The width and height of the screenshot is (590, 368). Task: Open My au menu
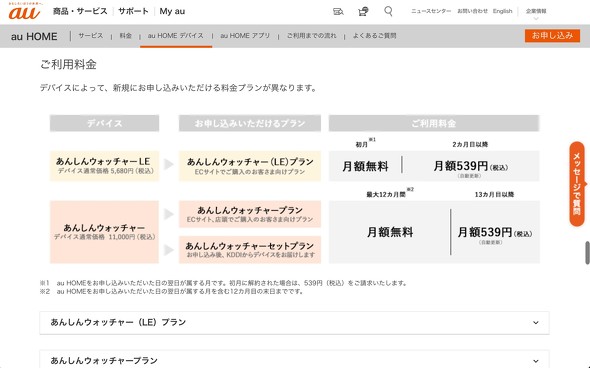[x=172, y=11]
